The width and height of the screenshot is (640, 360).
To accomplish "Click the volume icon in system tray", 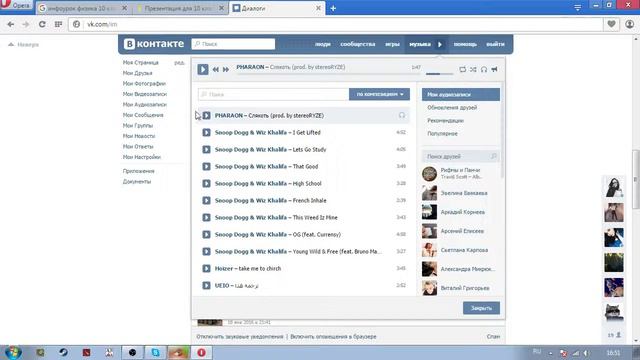I will [587, 353].
